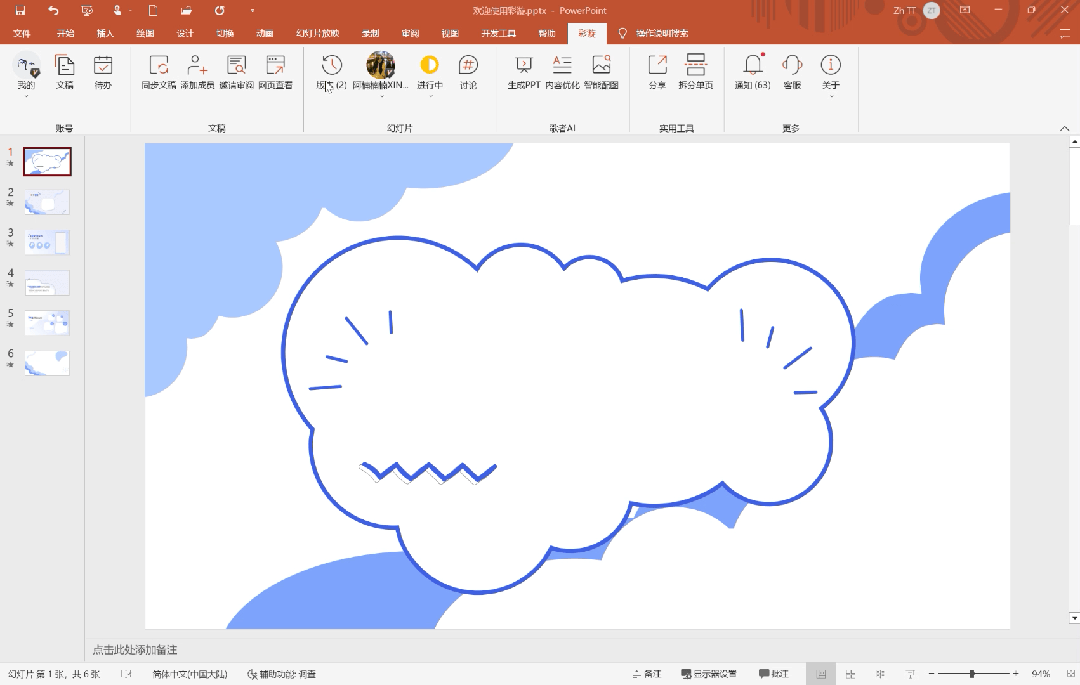
Task: Collapse the ribbon with the chevron
Action: pos(1064,129)
